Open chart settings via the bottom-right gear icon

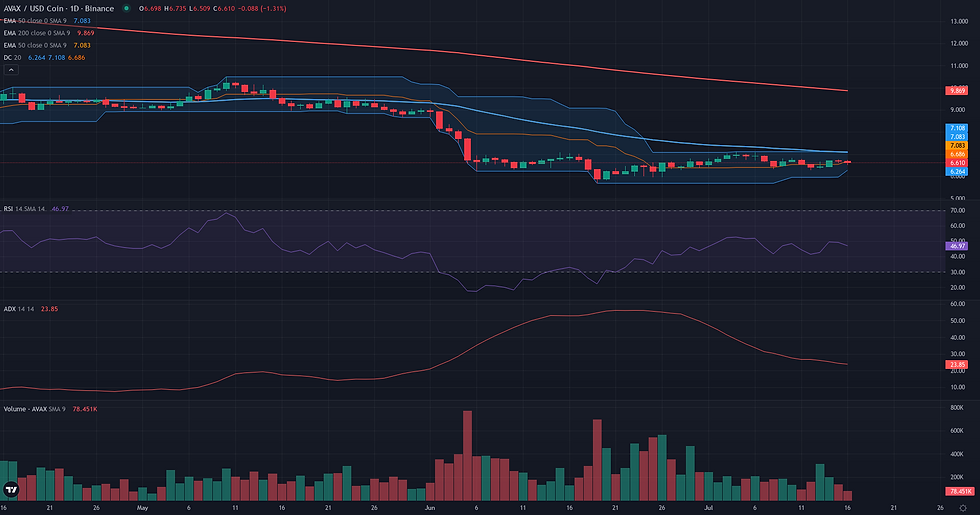point(963,508)
